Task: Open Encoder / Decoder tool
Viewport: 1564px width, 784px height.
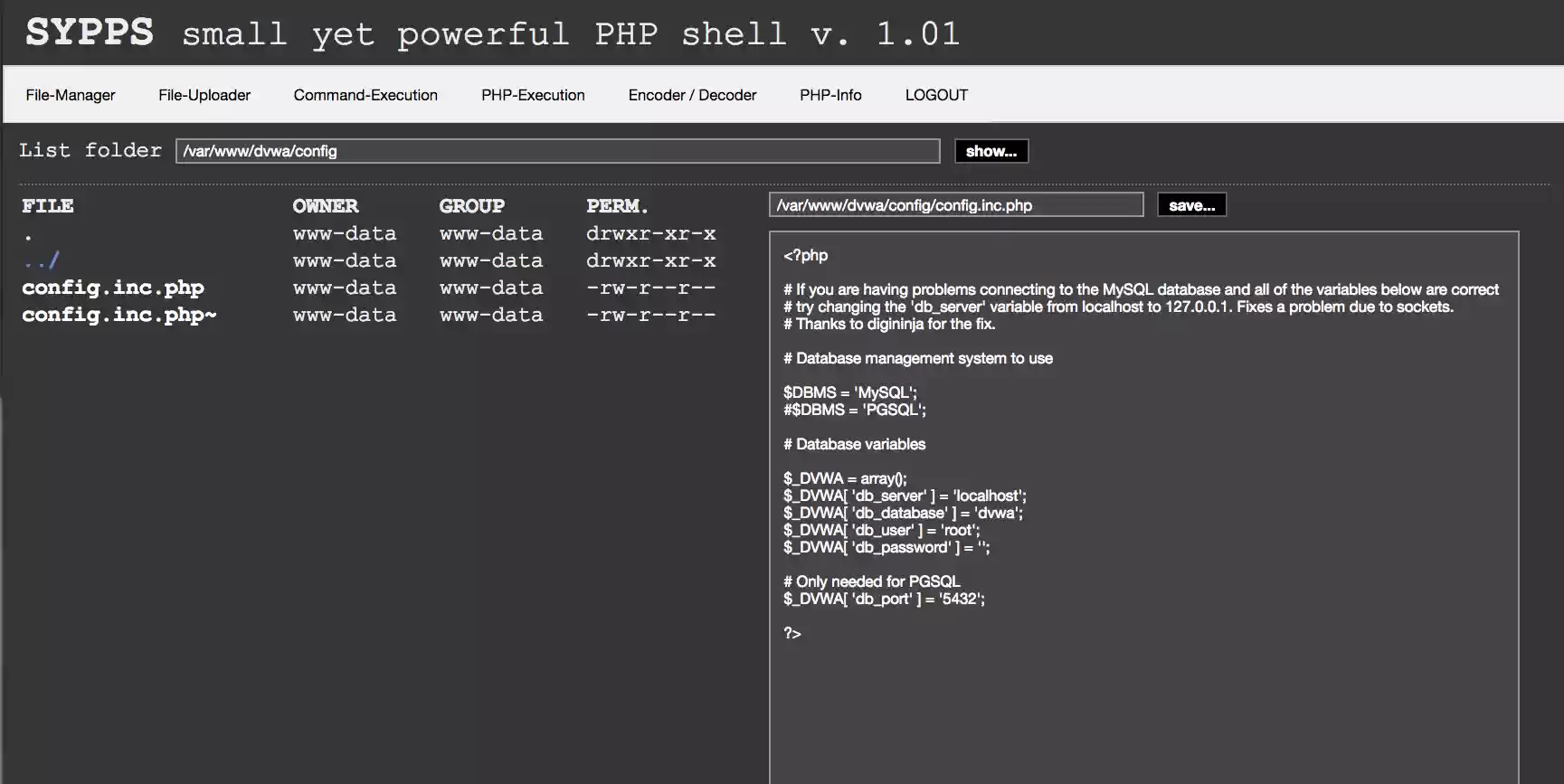Action: pyautogui.click(x=692, y=95)
